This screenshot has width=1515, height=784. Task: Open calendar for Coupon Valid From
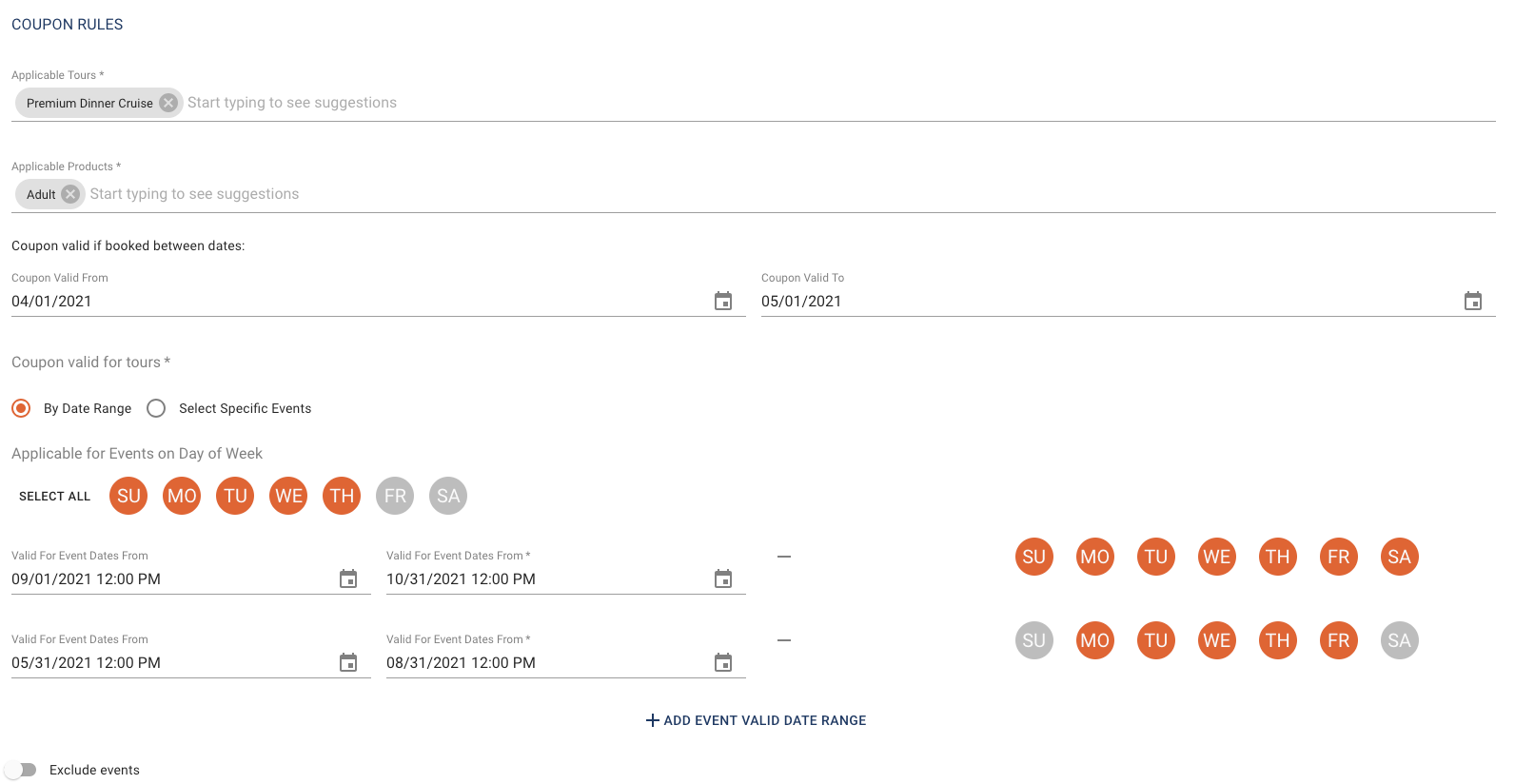pos(723,301)
